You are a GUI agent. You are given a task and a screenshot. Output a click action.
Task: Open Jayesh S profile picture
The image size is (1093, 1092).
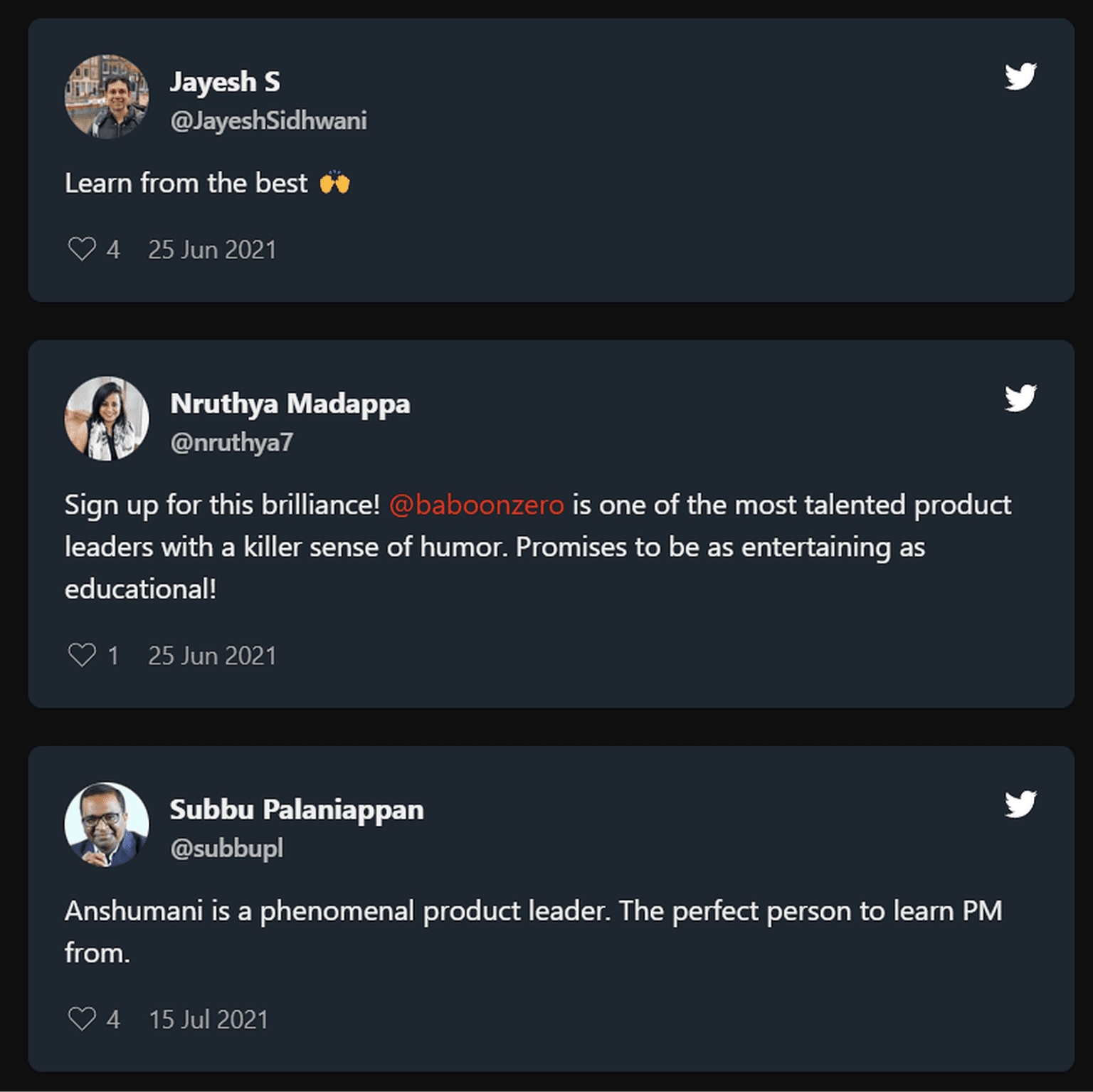pyautogui.click(x=107, y=97)
